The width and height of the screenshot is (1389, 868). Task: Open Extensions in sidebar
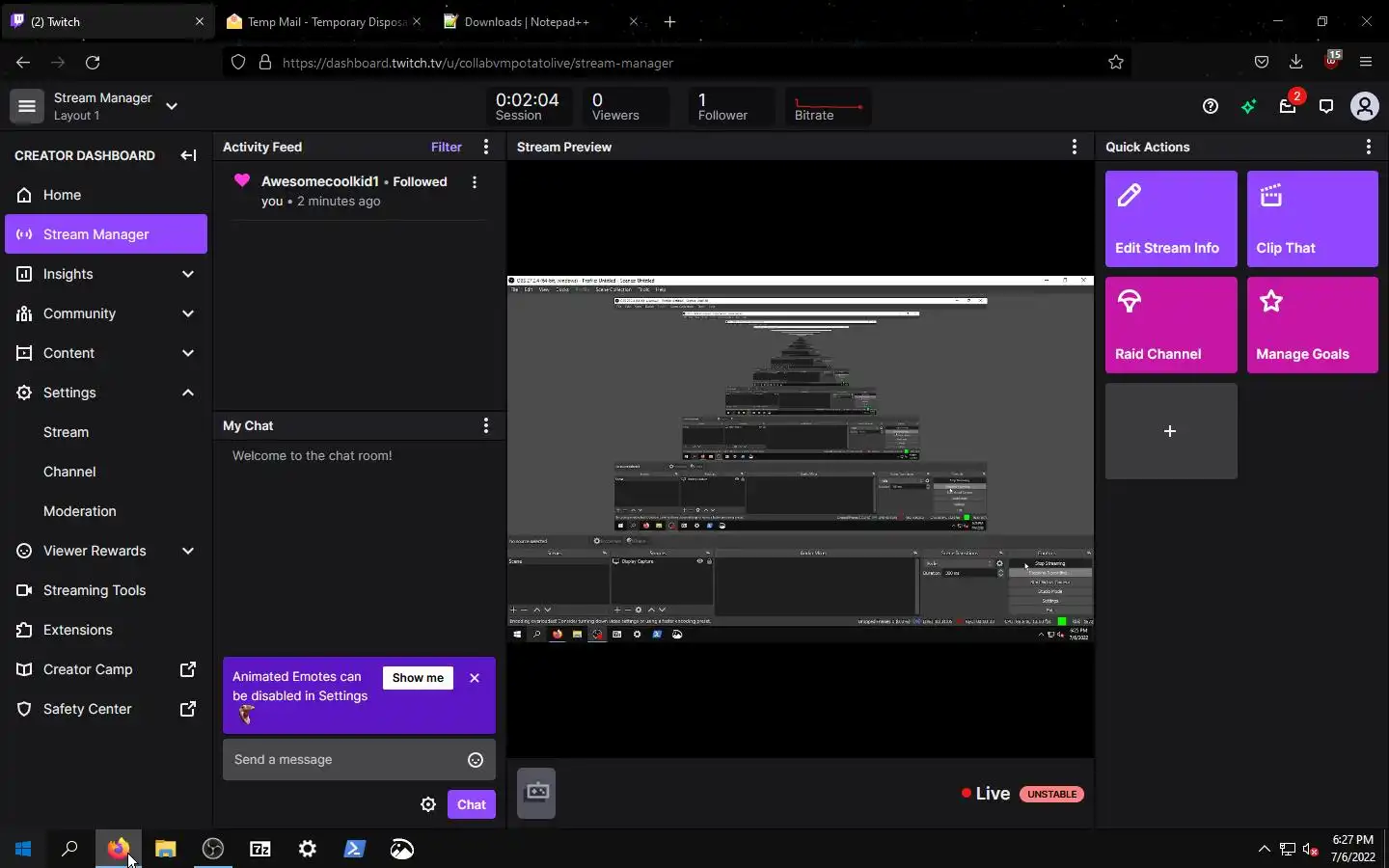tap(106, 630)
